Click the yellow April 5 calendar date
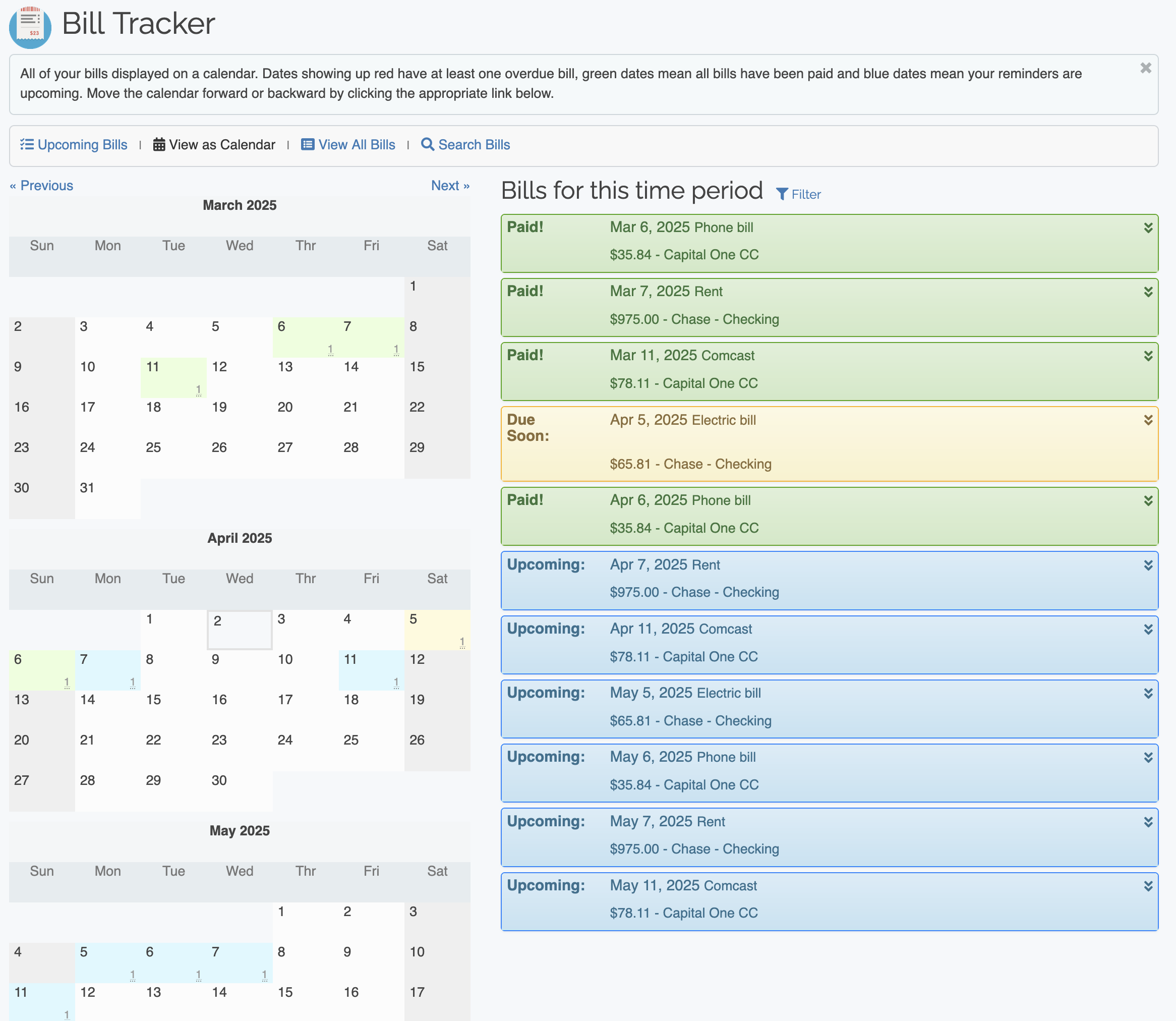 tap(437, 630)
